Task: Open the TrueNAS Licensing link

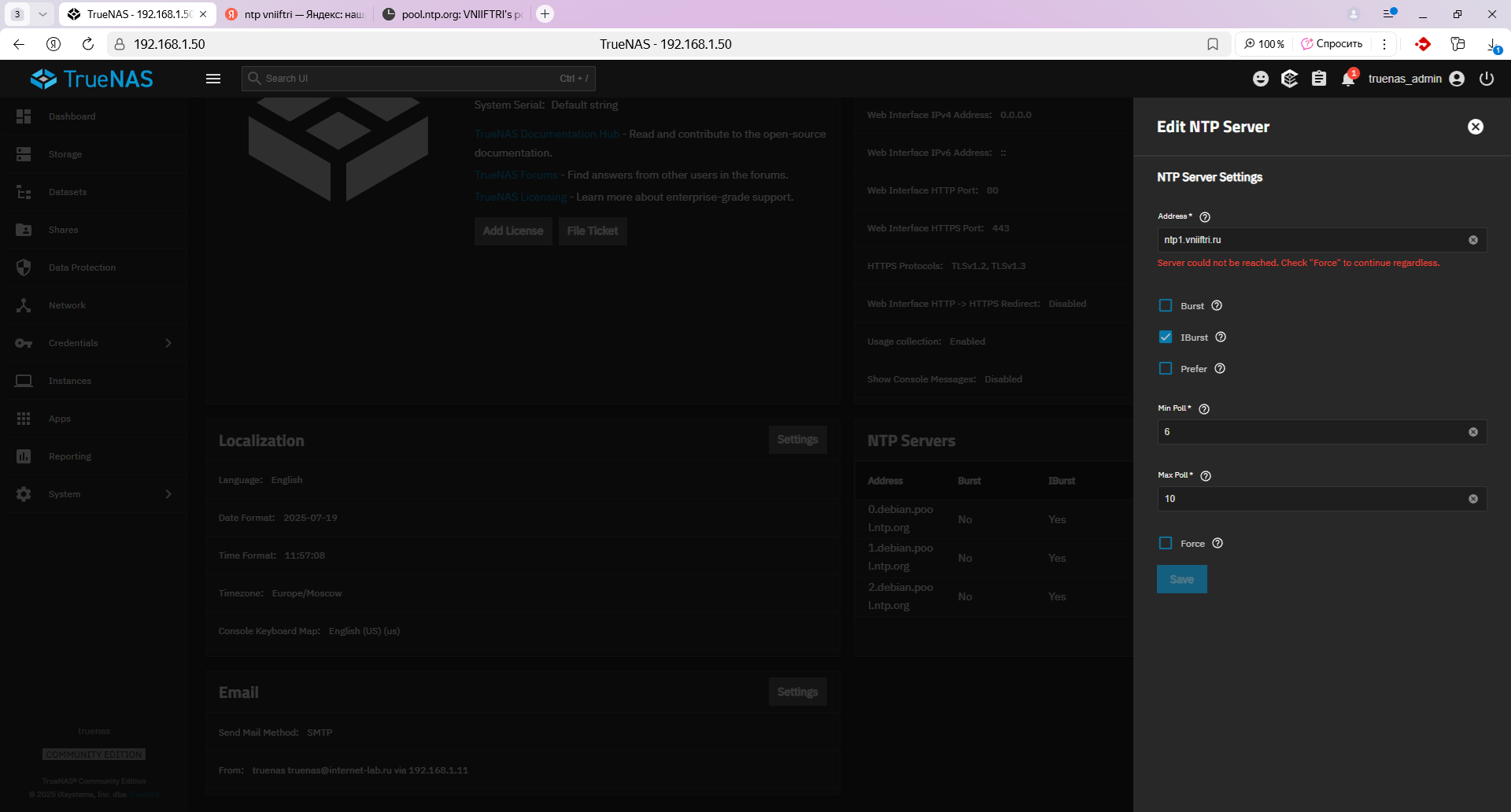Action: click(x=521, y=197)
